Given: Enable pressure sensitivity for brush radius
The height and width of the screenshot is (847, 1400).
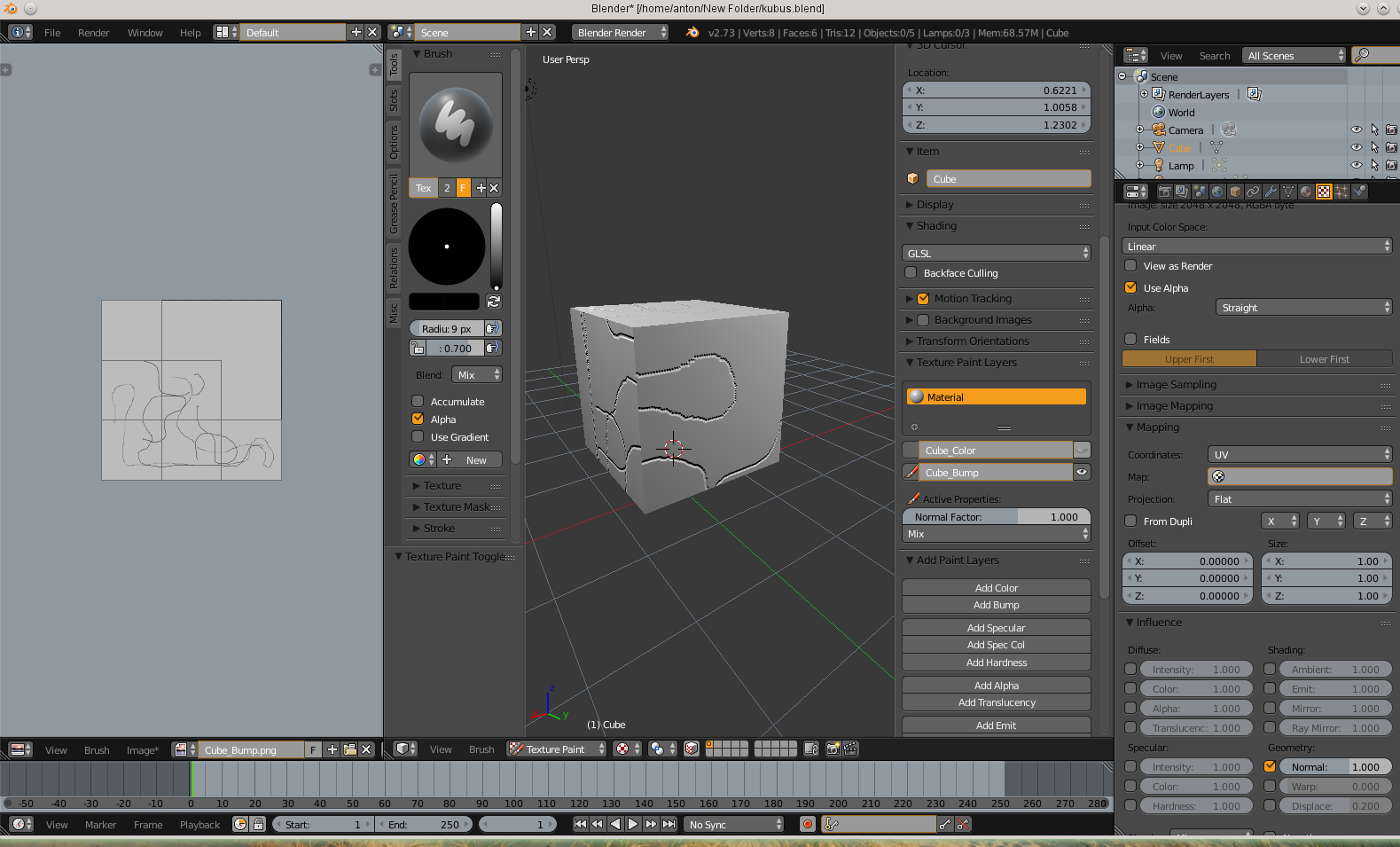Looking at the screenshot, I should pos(493,328).
